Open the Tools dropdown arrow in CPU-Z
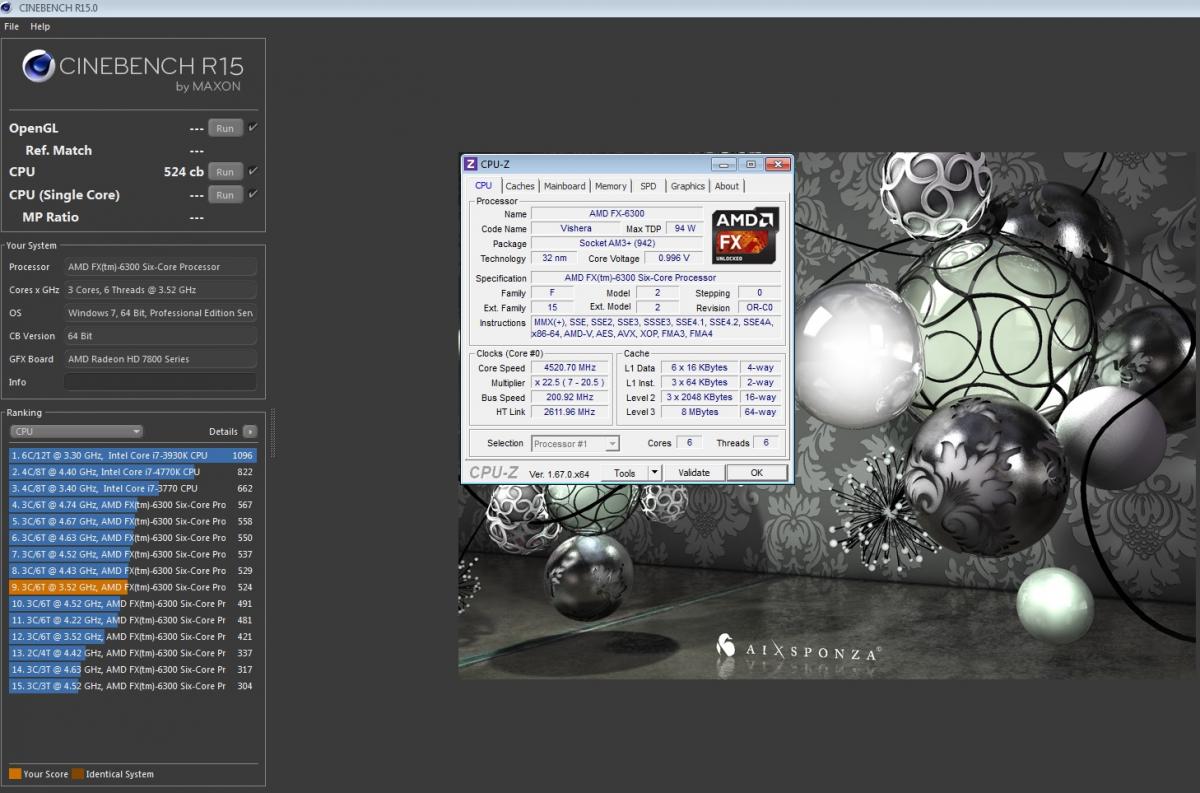1200x793 pixels. click(654, 473)
